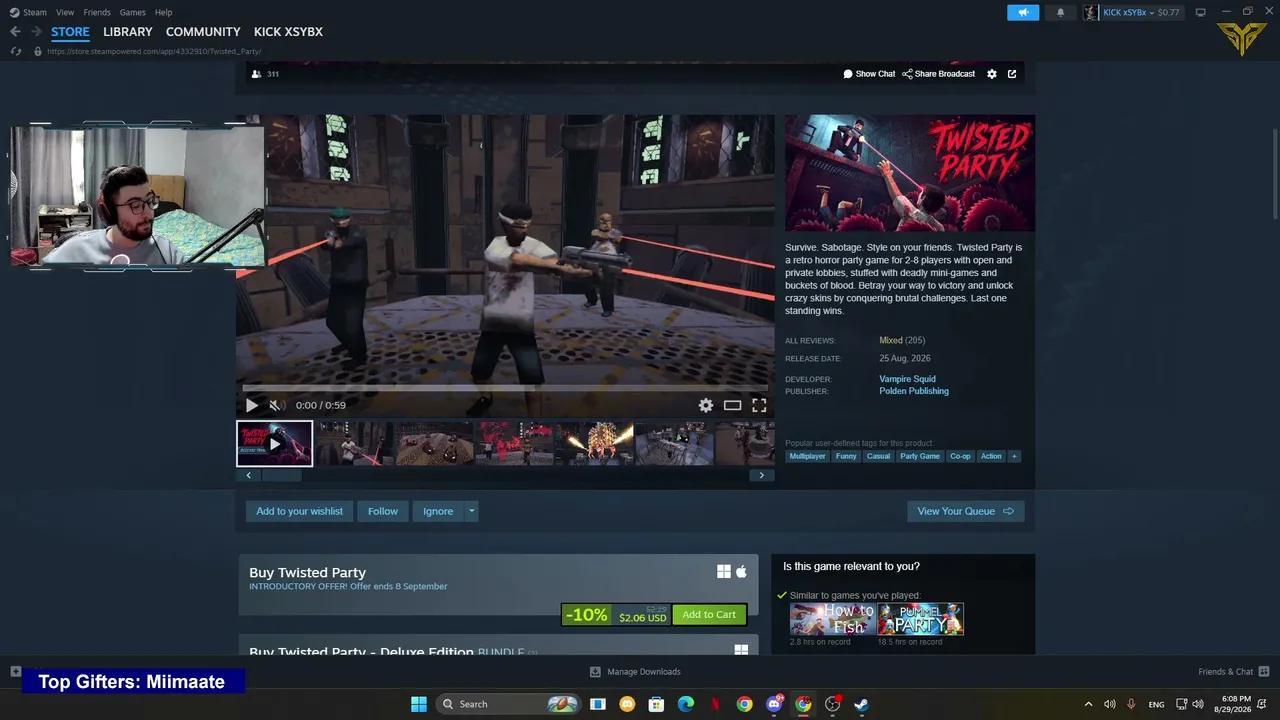Pop out the broadcast in new window
This screenshot has height=720, width=1280.
(1012, 74)
